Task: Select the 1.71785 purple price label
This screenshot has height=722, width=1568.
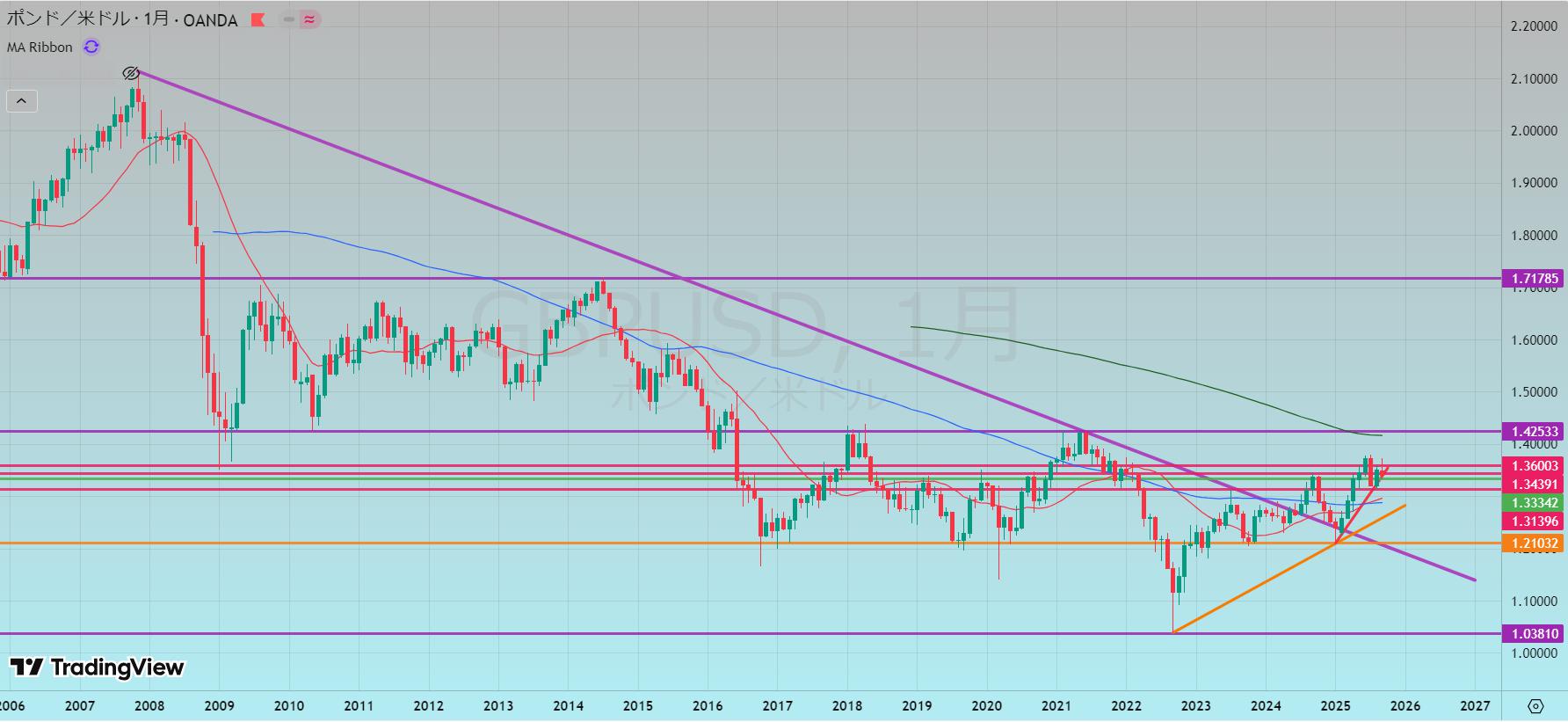Action: click(x=1535, y=279)
